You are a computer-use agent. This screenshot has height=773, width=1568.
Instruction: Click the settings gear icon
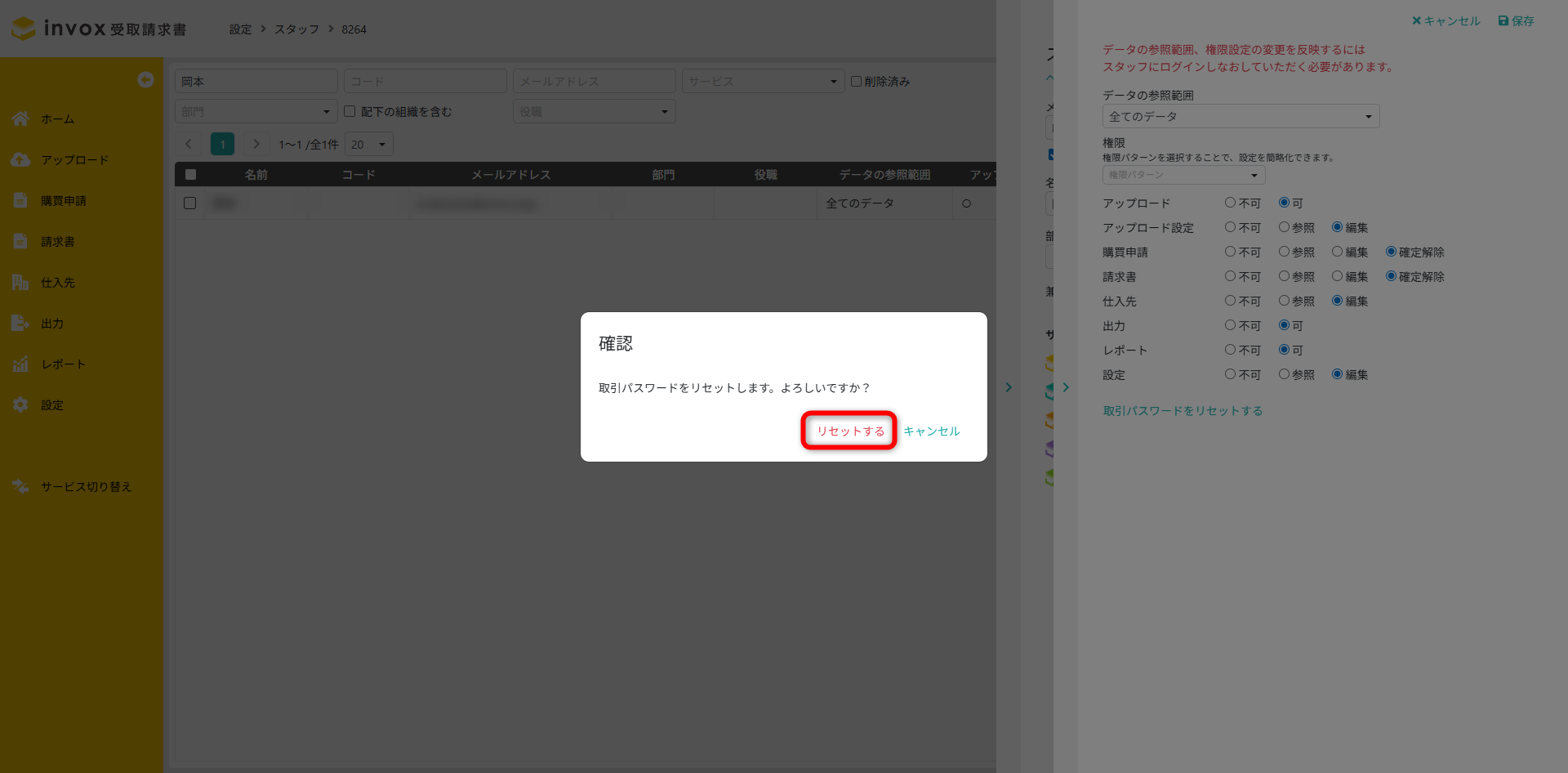20,405
